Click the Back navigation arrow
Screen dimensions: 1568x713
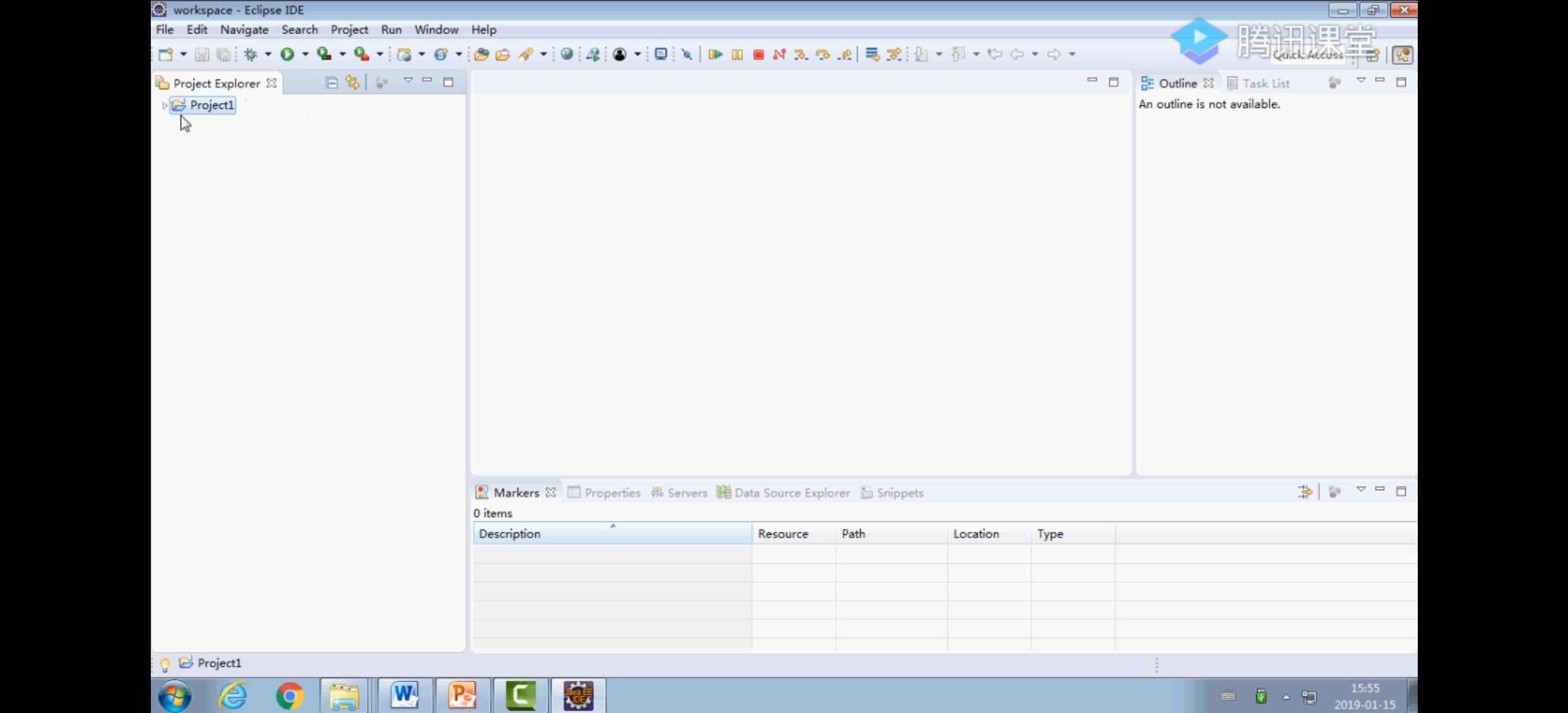1016,54
